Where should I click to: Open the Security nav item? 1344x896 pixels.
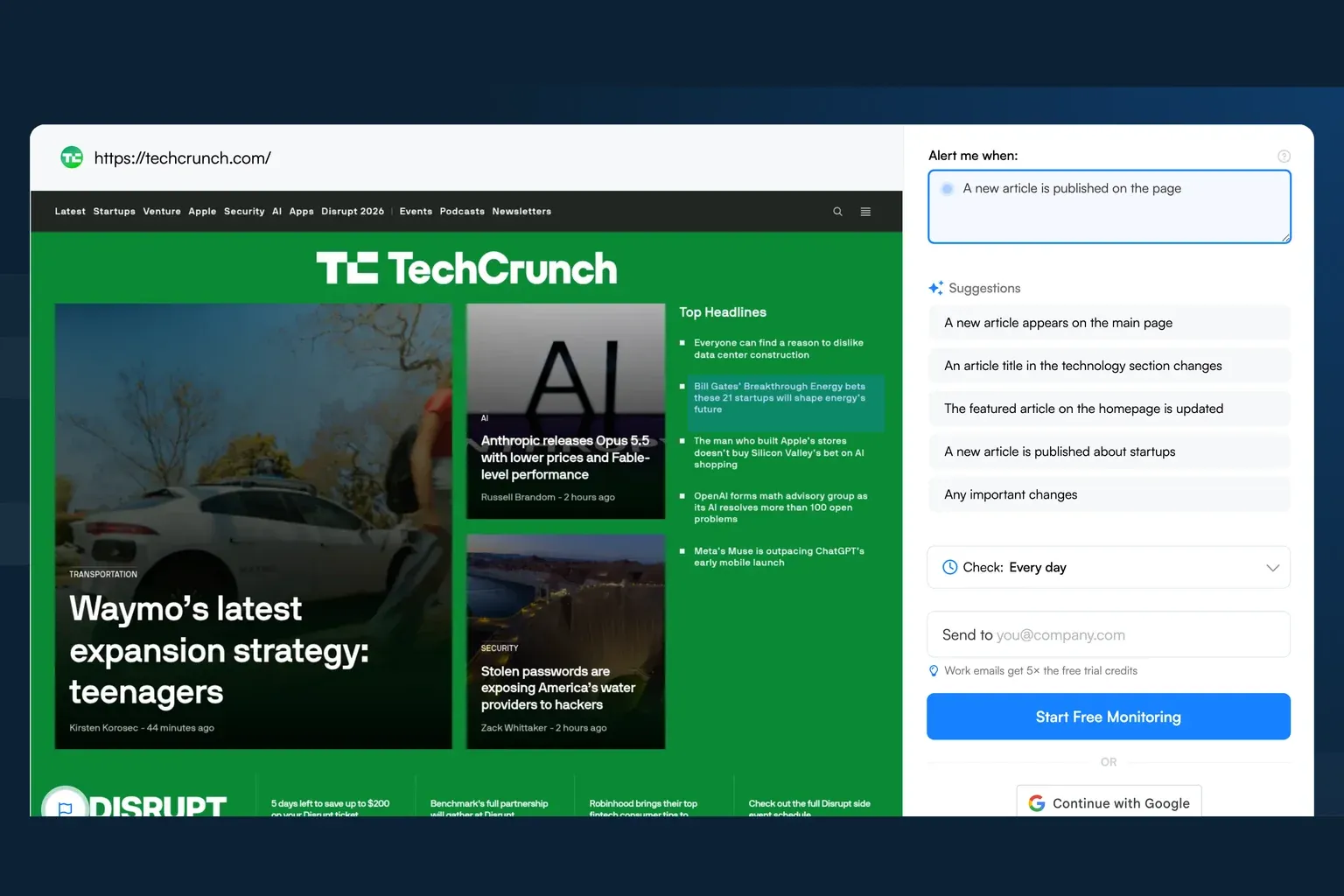coord(244,212)
